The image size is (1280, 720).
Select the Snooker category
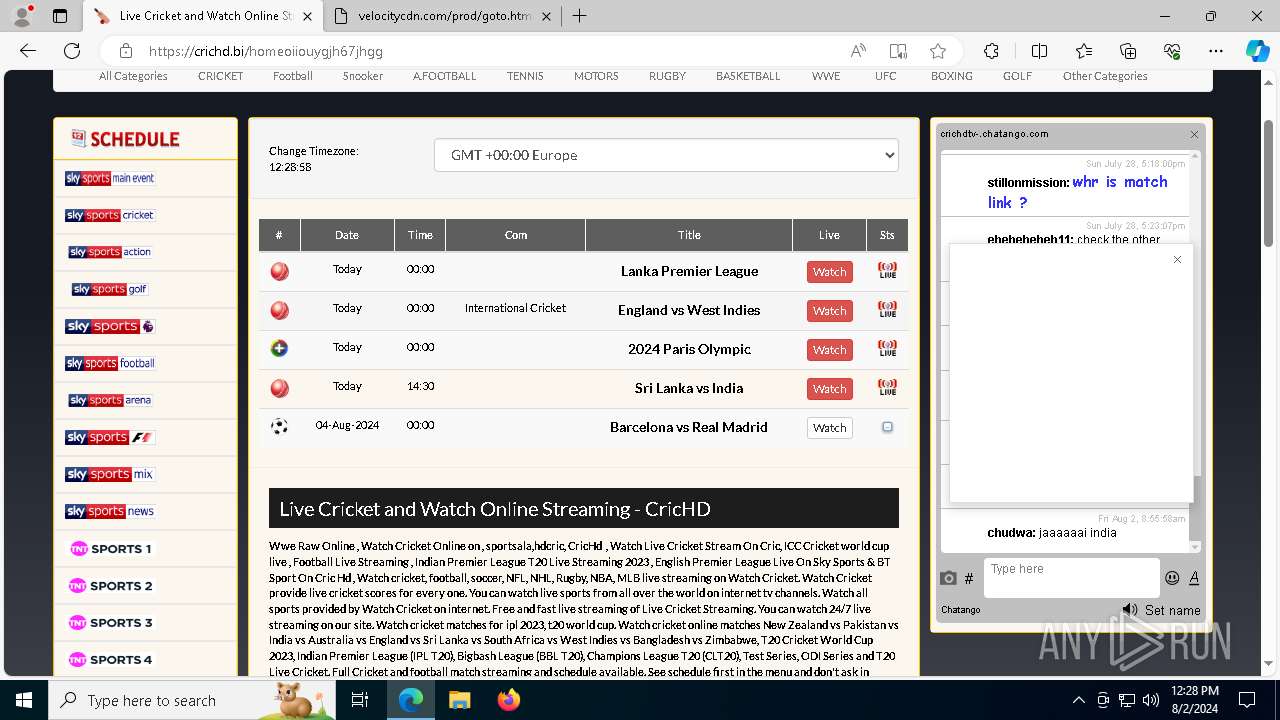(363, 76)
